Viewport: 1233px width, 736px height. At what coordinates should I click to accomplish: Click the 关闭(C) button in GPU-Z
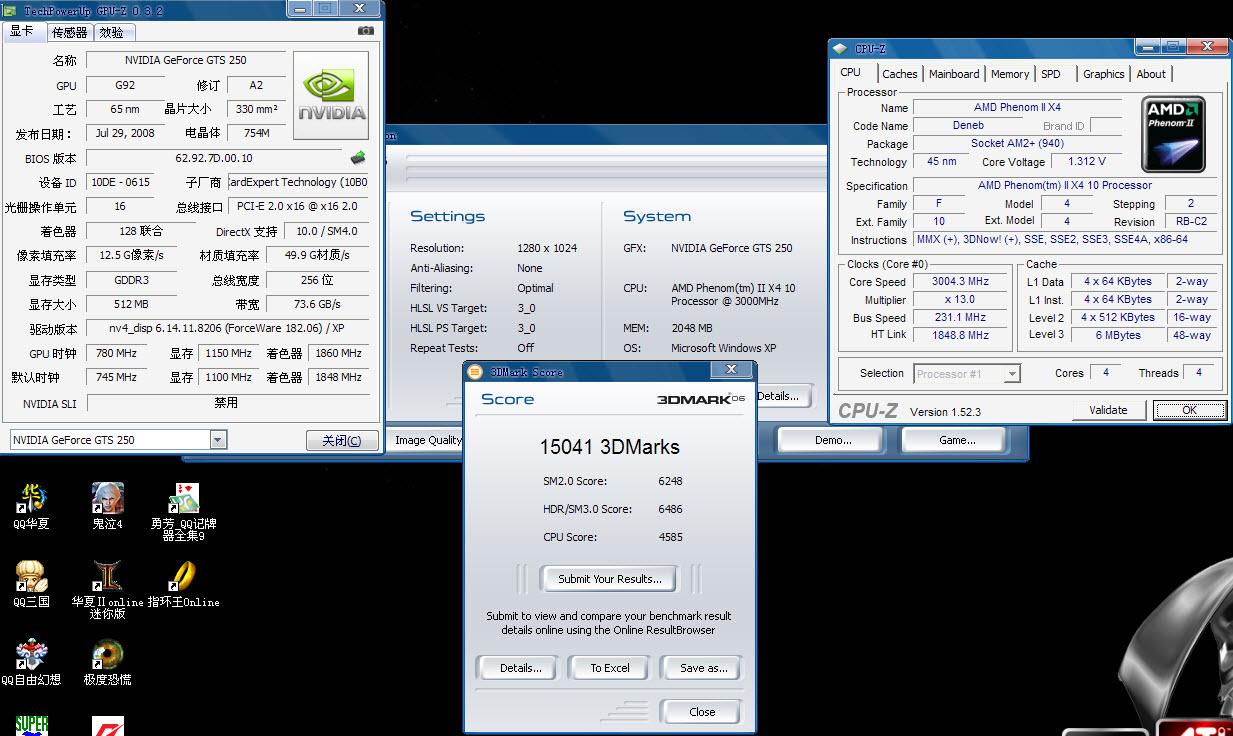tap(342, 440)
